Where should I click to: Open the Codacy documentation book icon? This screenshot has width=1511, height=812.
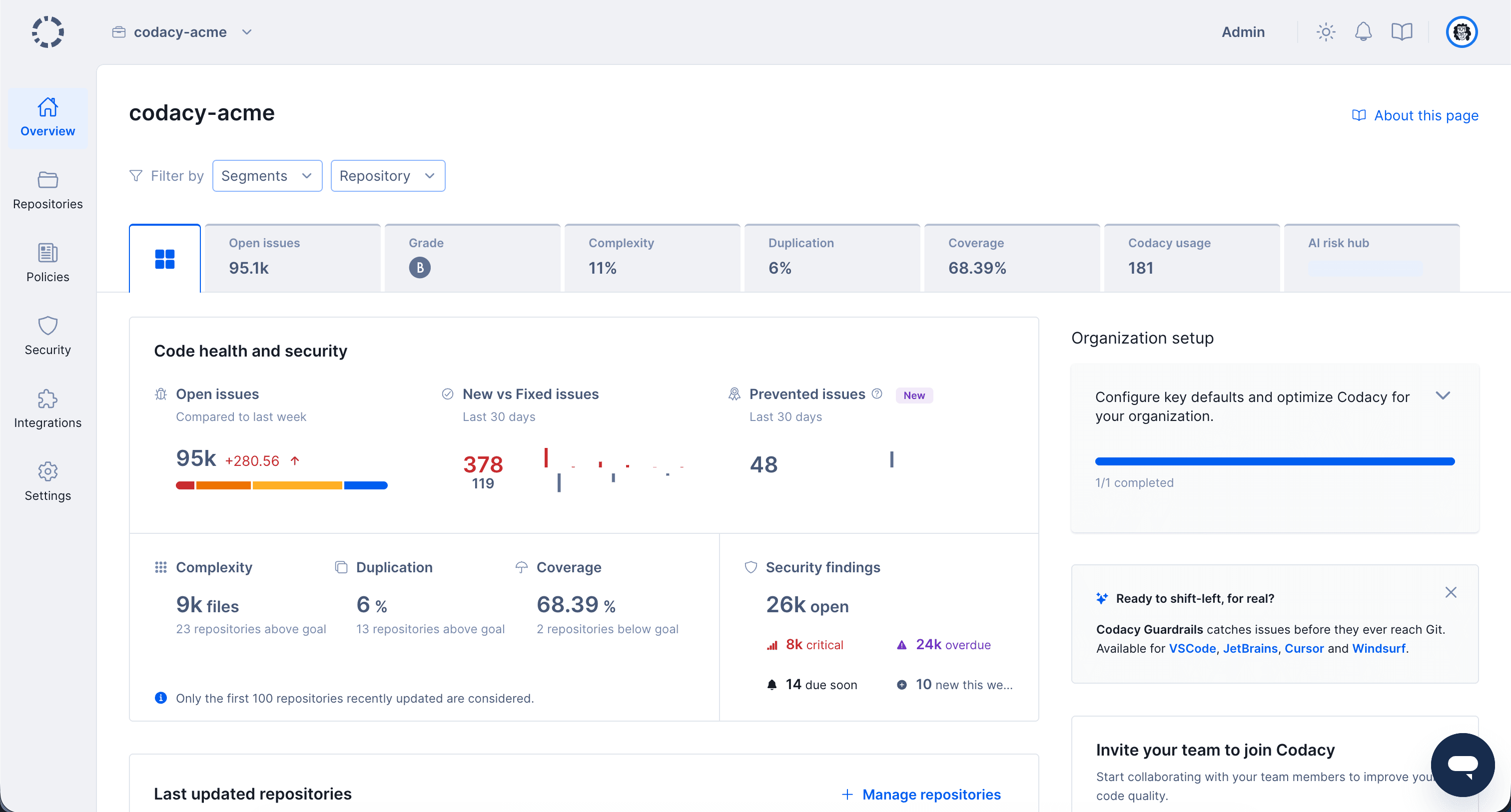point(1402,31)
